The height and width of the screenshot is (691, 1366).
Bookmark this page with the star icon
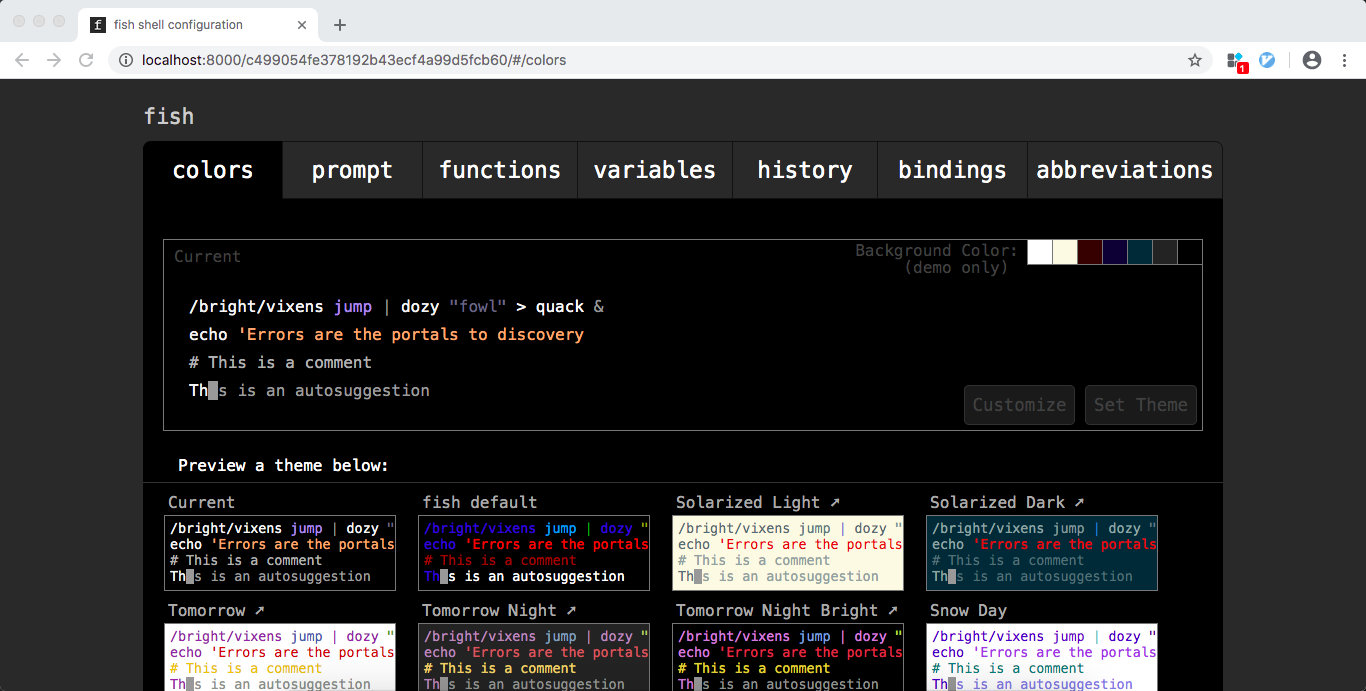point(1194,60)
